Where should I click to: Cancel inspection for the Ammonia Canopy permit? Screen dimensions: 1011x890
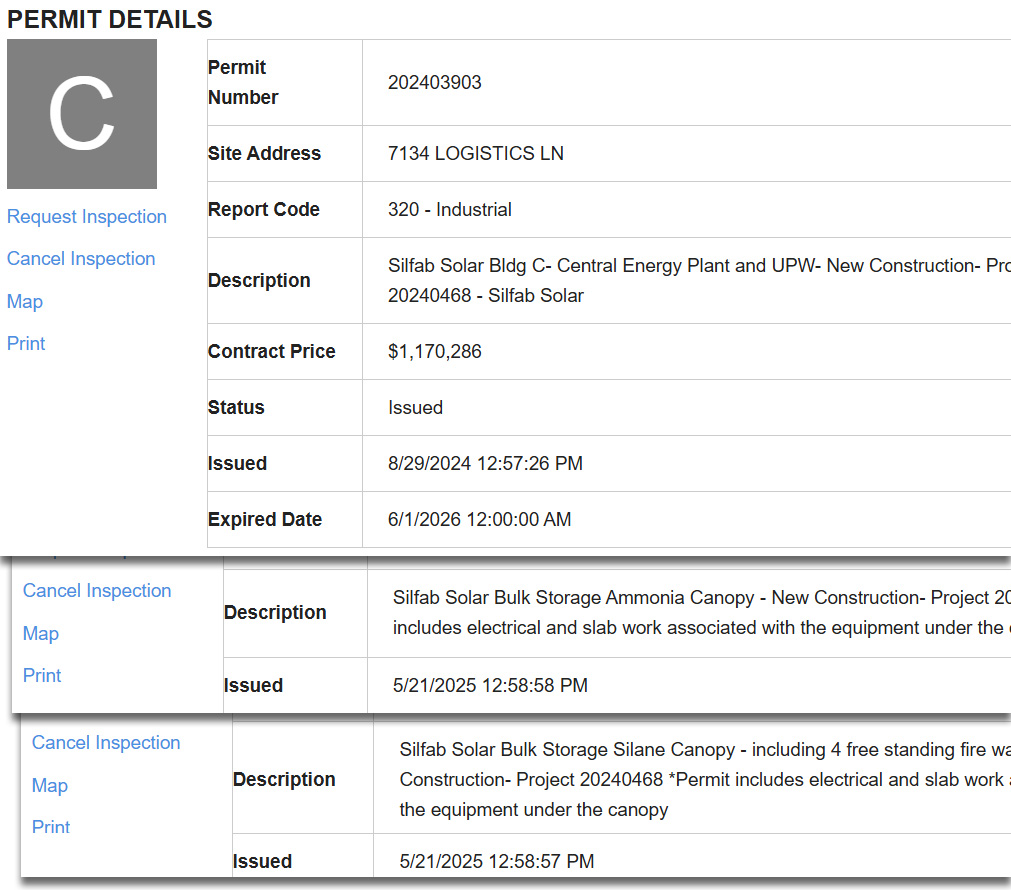pyautogui.click(x=97, y=591)
